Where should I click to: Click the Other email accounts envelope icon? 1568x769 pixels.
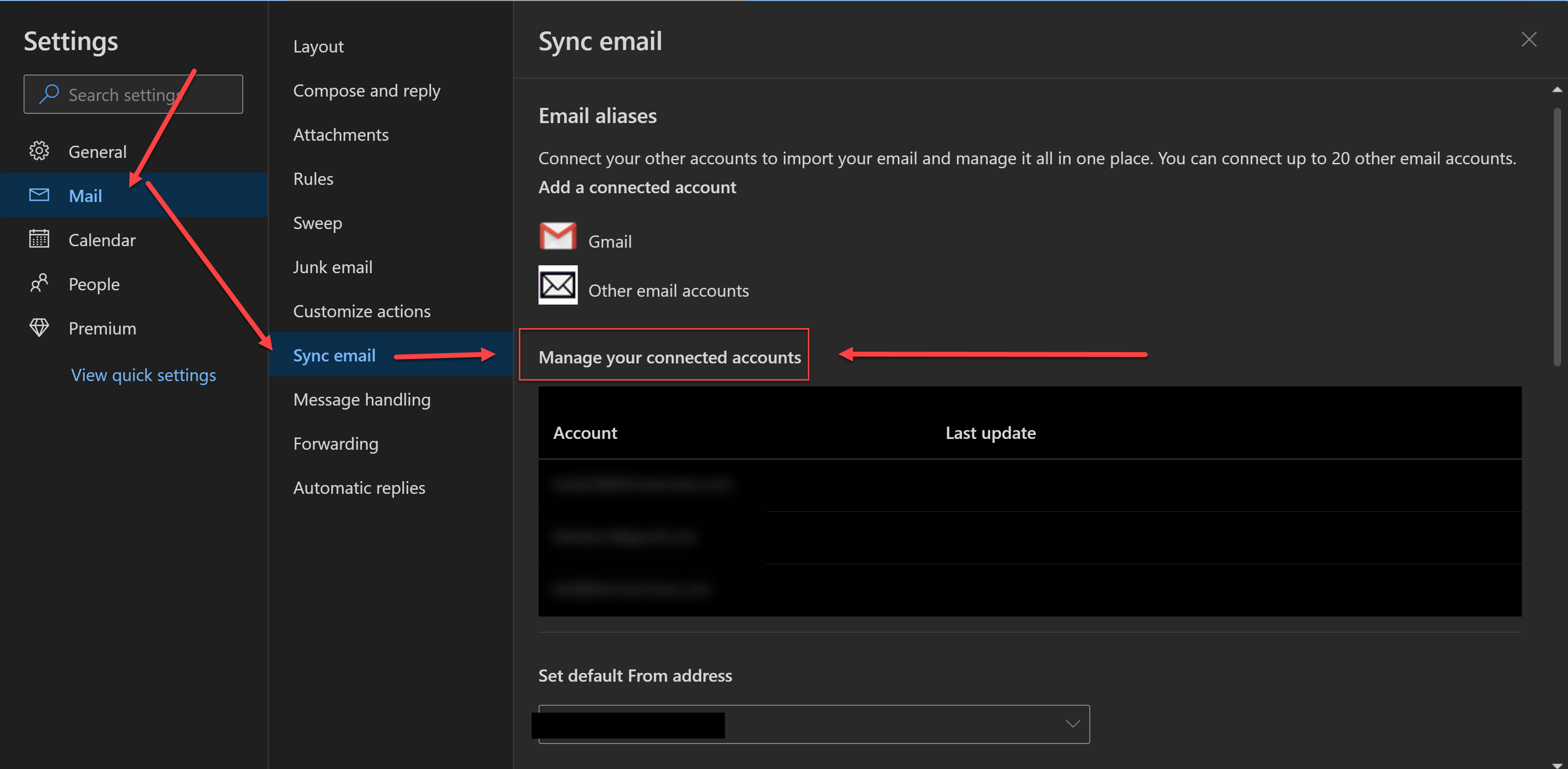tap(558, 285)
